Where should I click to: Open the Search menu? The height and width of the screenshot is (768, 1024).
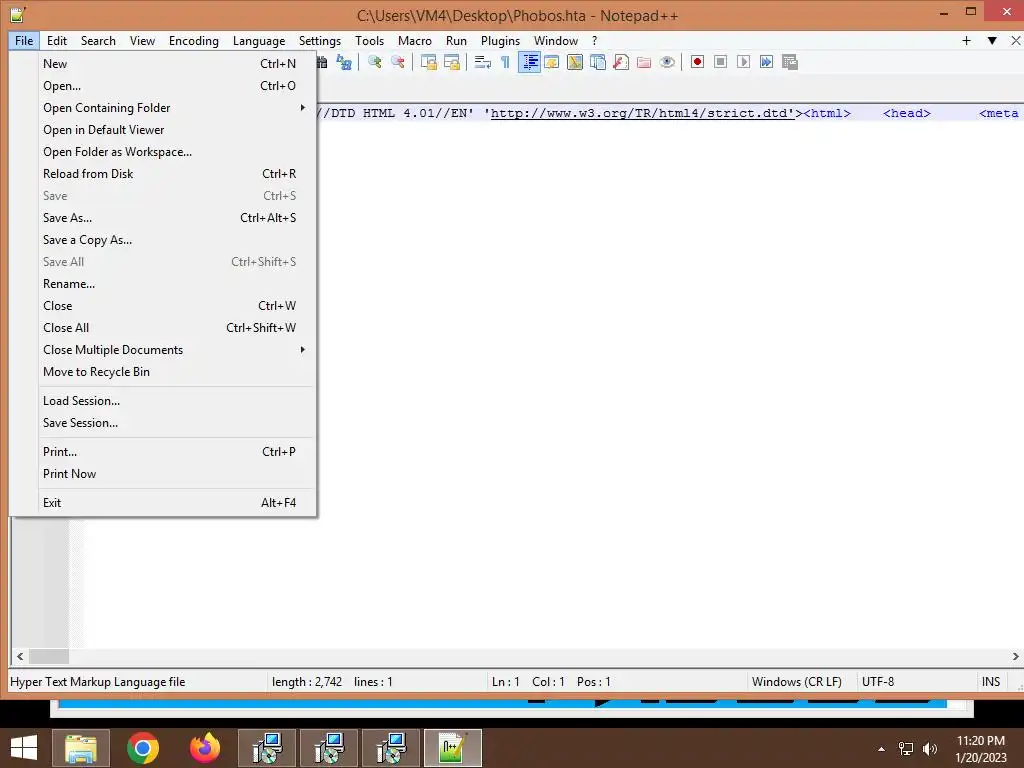tap(98, 40)
